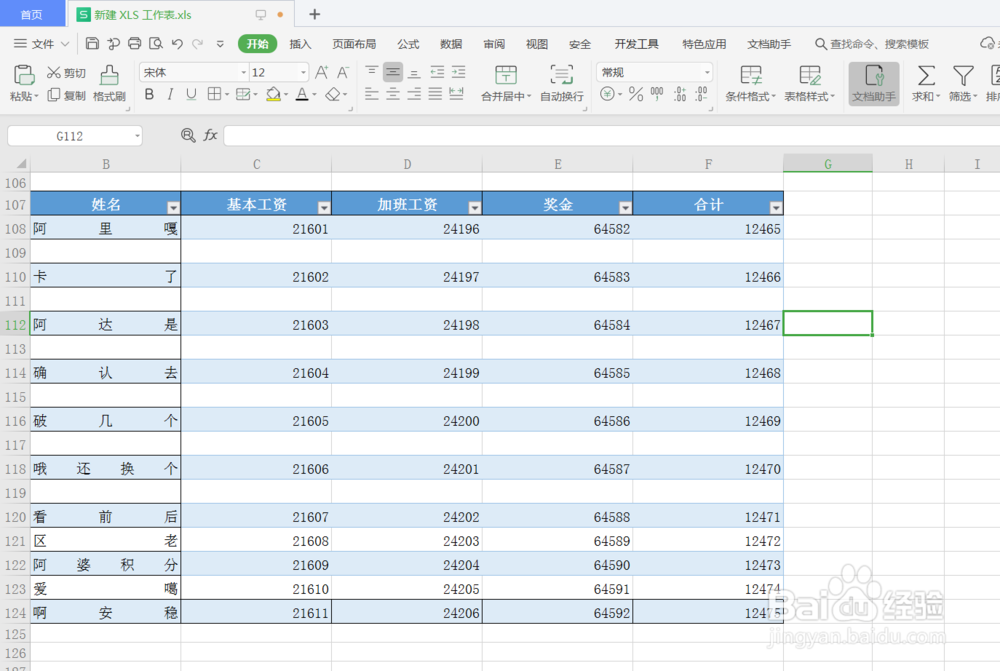Undo the last action

click(177, 43)
